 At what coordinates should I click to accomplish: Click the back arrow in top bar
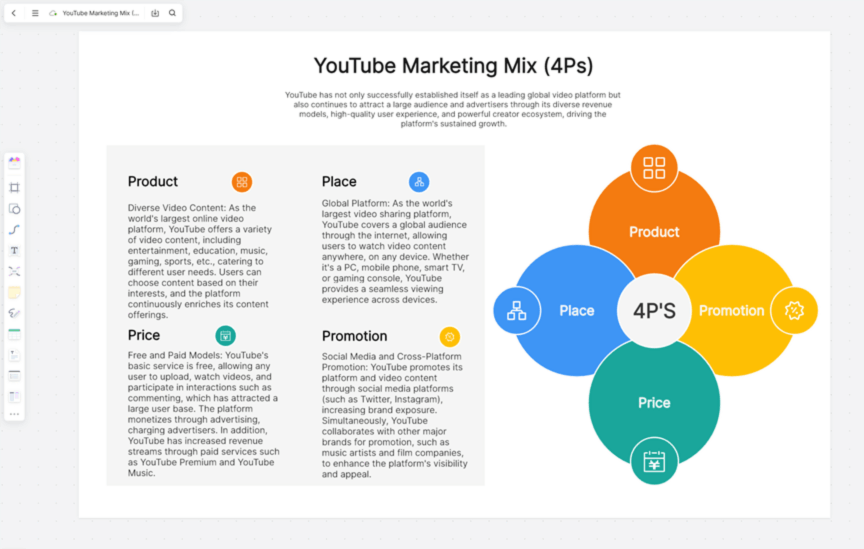(x=14, y=13)
